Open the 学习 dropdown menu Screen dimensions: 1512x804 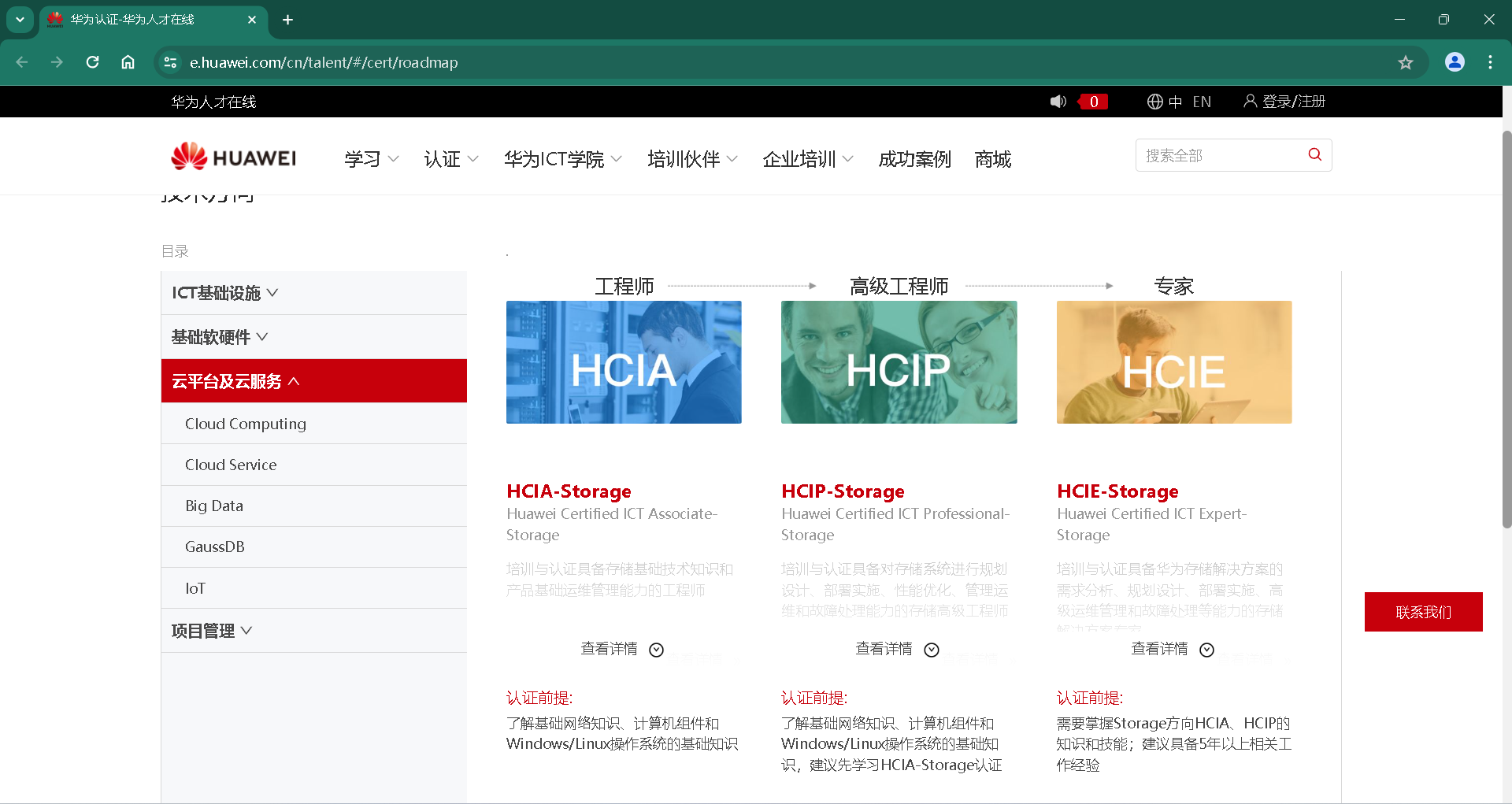[372, 159]
